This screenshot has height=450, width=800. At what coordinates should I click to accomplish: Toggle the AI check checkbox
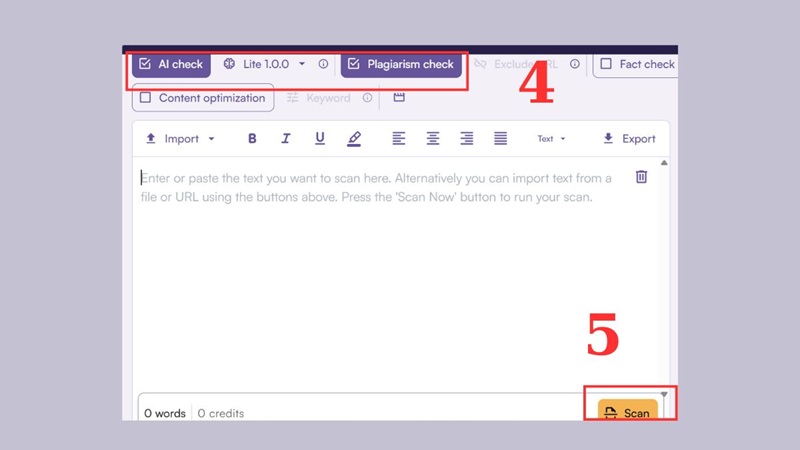coord(146,64)
